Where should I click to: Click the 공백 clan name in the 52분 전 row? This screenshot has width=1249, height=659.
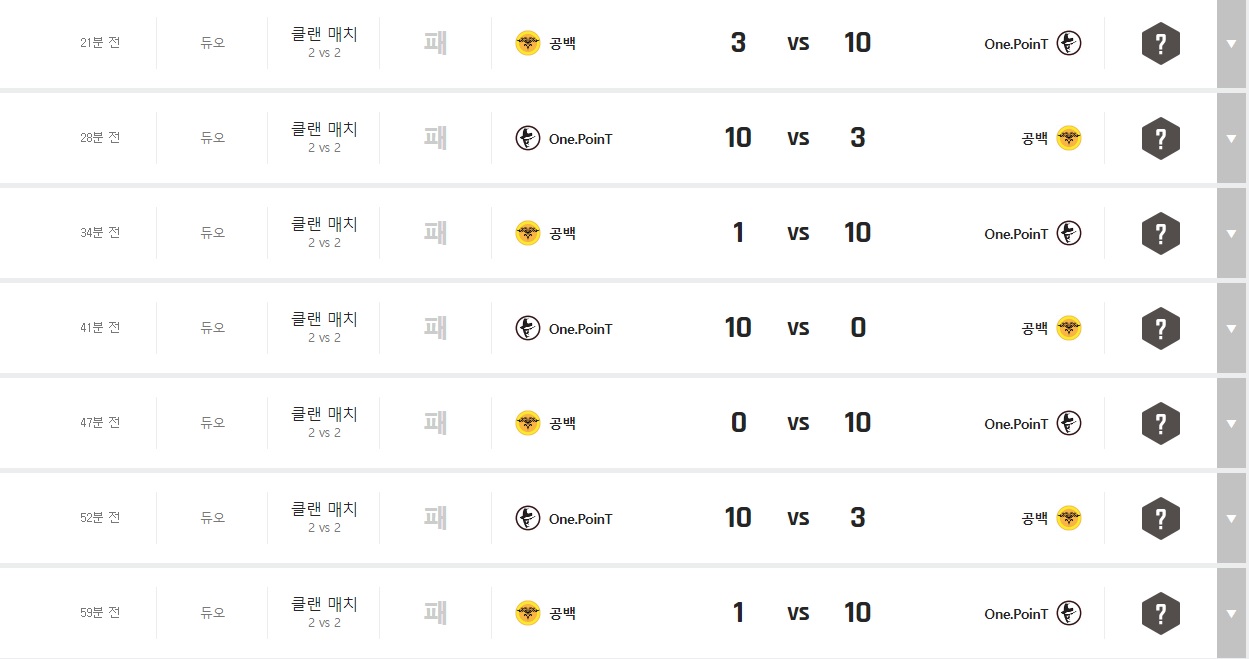(1034, 519)
